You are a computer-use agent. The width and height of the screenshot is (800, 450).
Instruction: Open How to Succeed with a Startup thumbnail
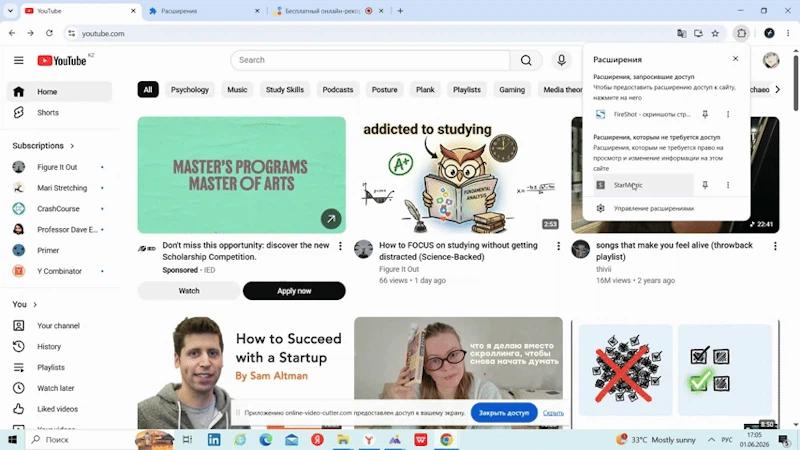tap(241, 372)
